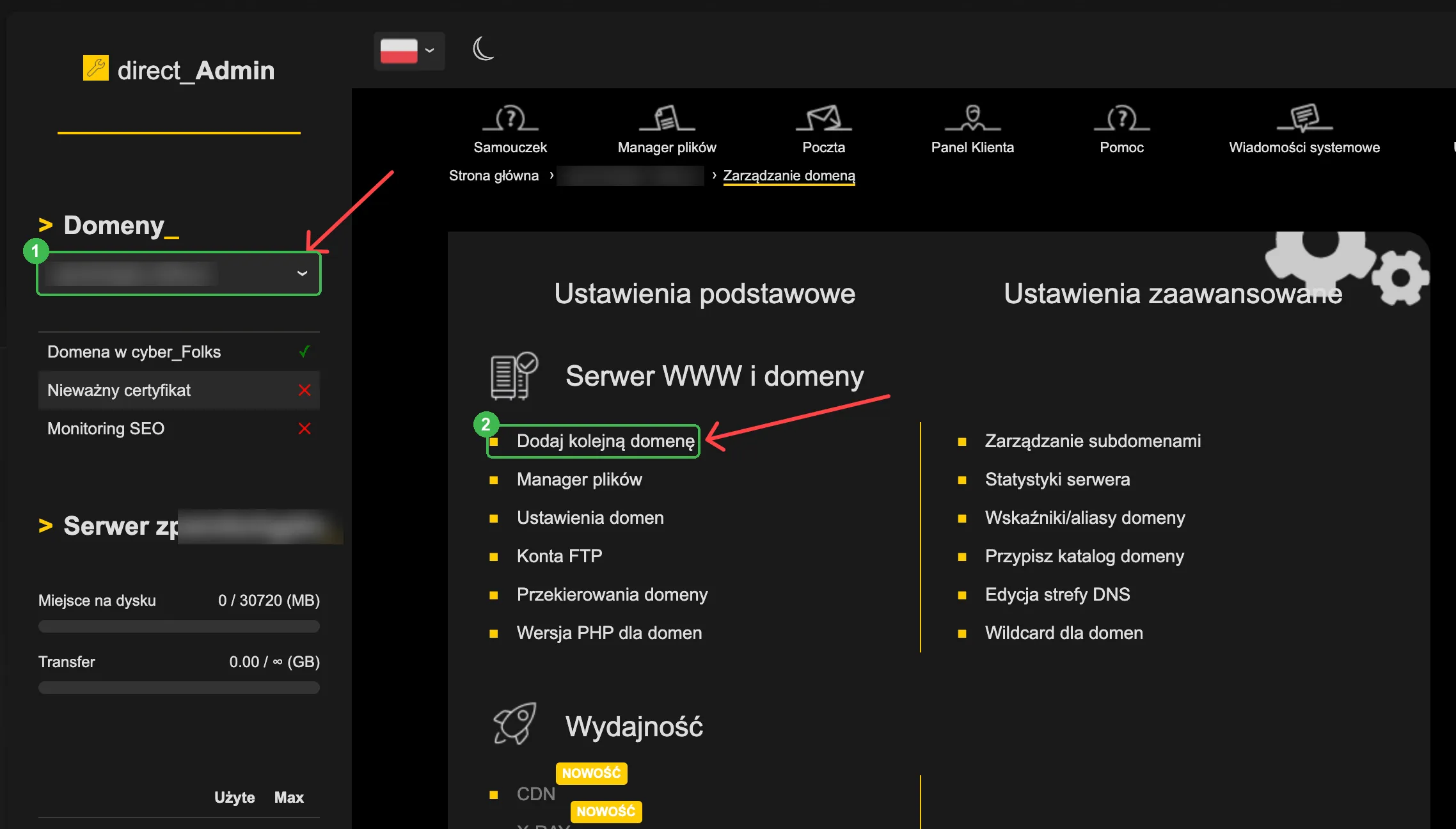Click Miejsce na dysku usage bar

pos(178,626)
